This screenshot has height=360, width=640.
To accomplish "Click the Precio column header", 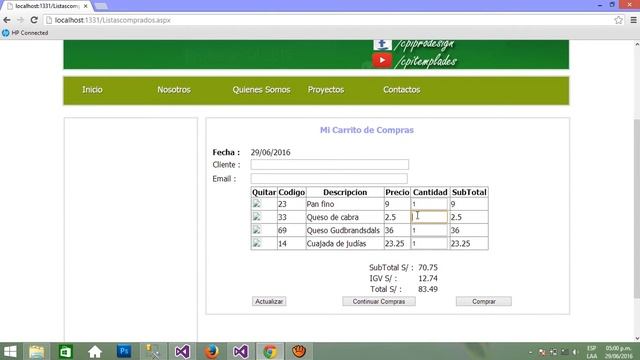I will pyautogui.click(x=397, y=192).
